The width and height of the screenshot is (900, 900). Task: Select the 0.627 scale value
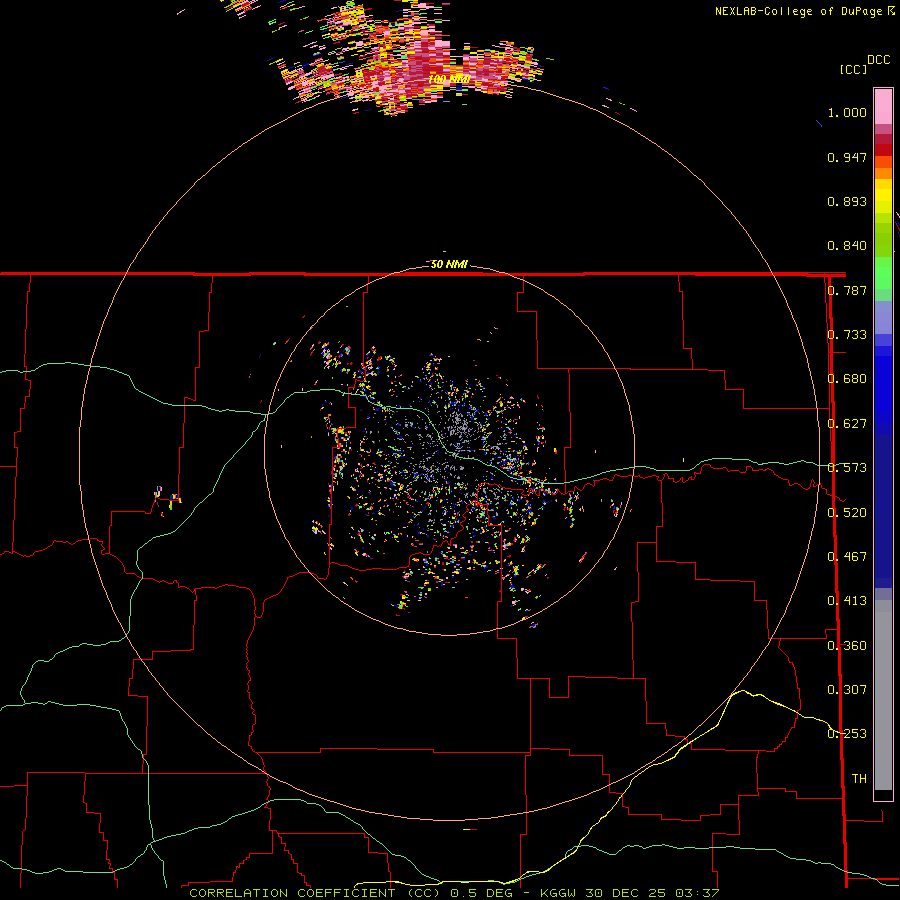tap(847, 424)
